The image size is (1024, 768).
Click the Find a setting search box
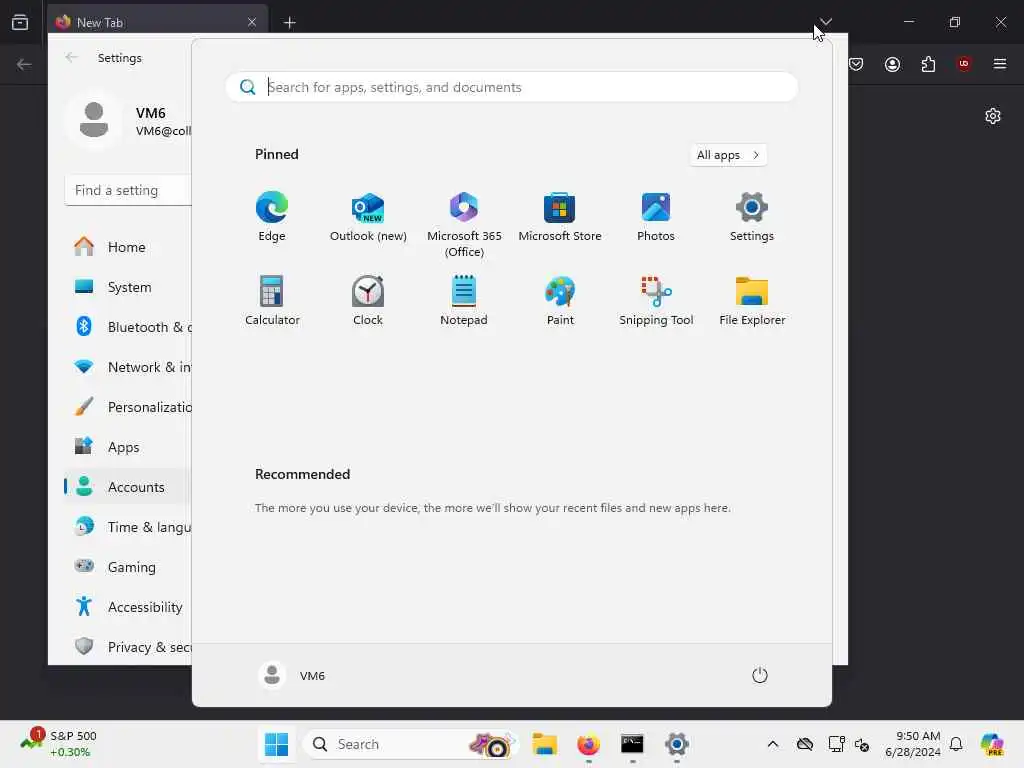click(x=128, y=190)
